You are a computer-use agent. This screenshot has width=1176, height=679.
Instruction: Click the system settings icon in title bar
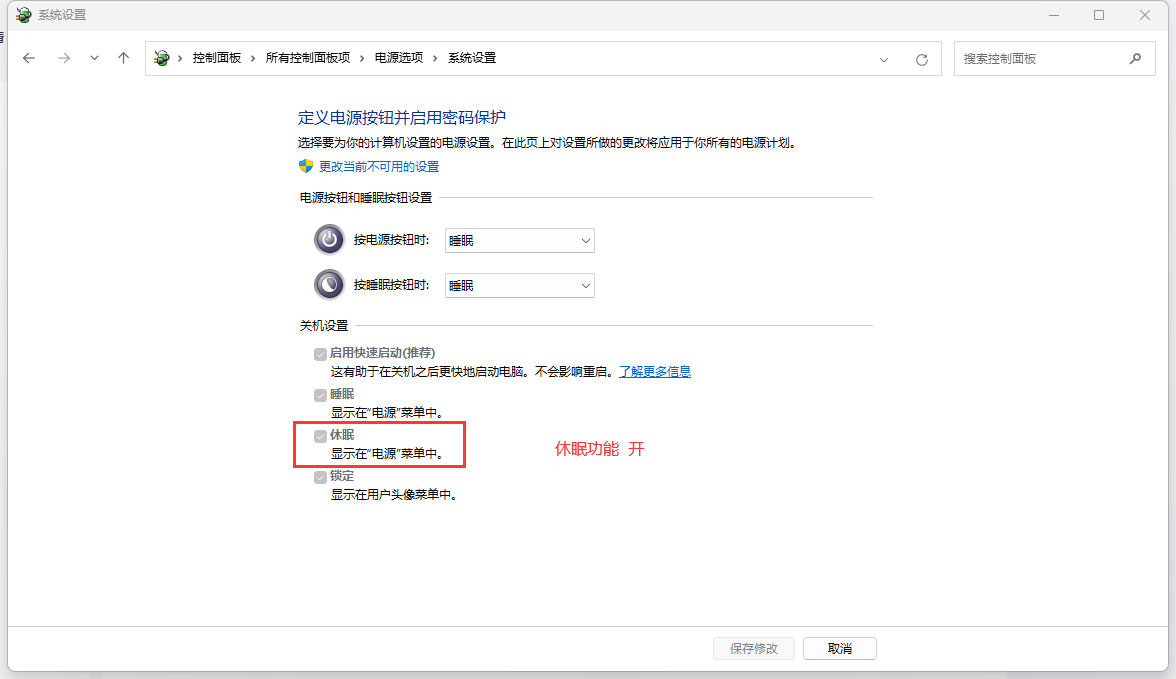click(24, 15)
